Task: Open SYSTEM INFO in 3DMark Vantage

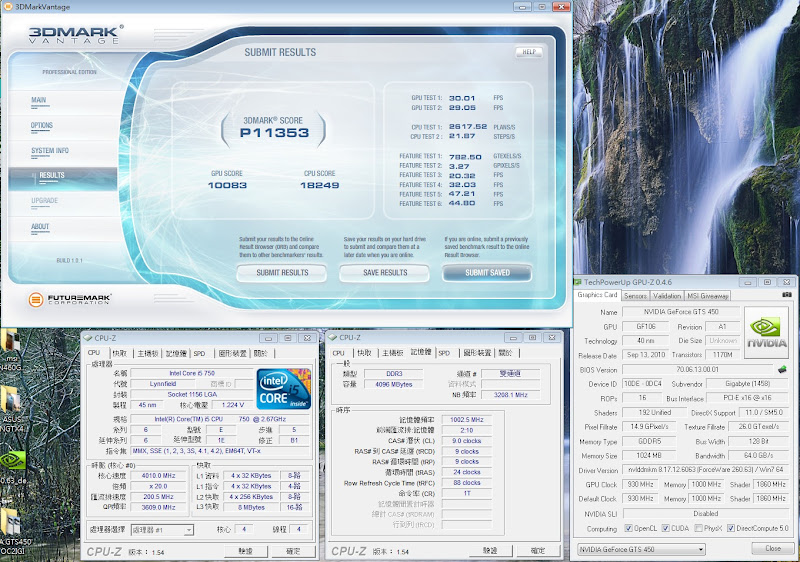Action: tap(50, 151)
